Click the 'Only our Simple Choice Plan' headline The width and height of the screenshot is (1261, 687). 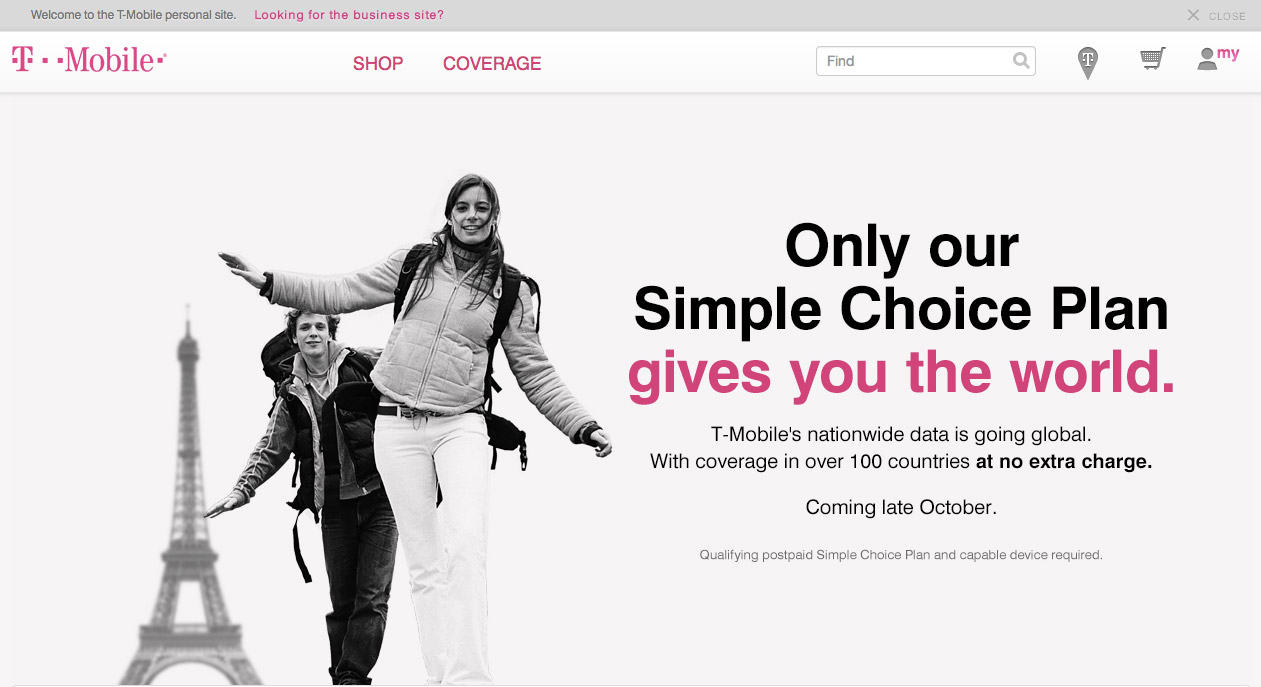[901, 277]
